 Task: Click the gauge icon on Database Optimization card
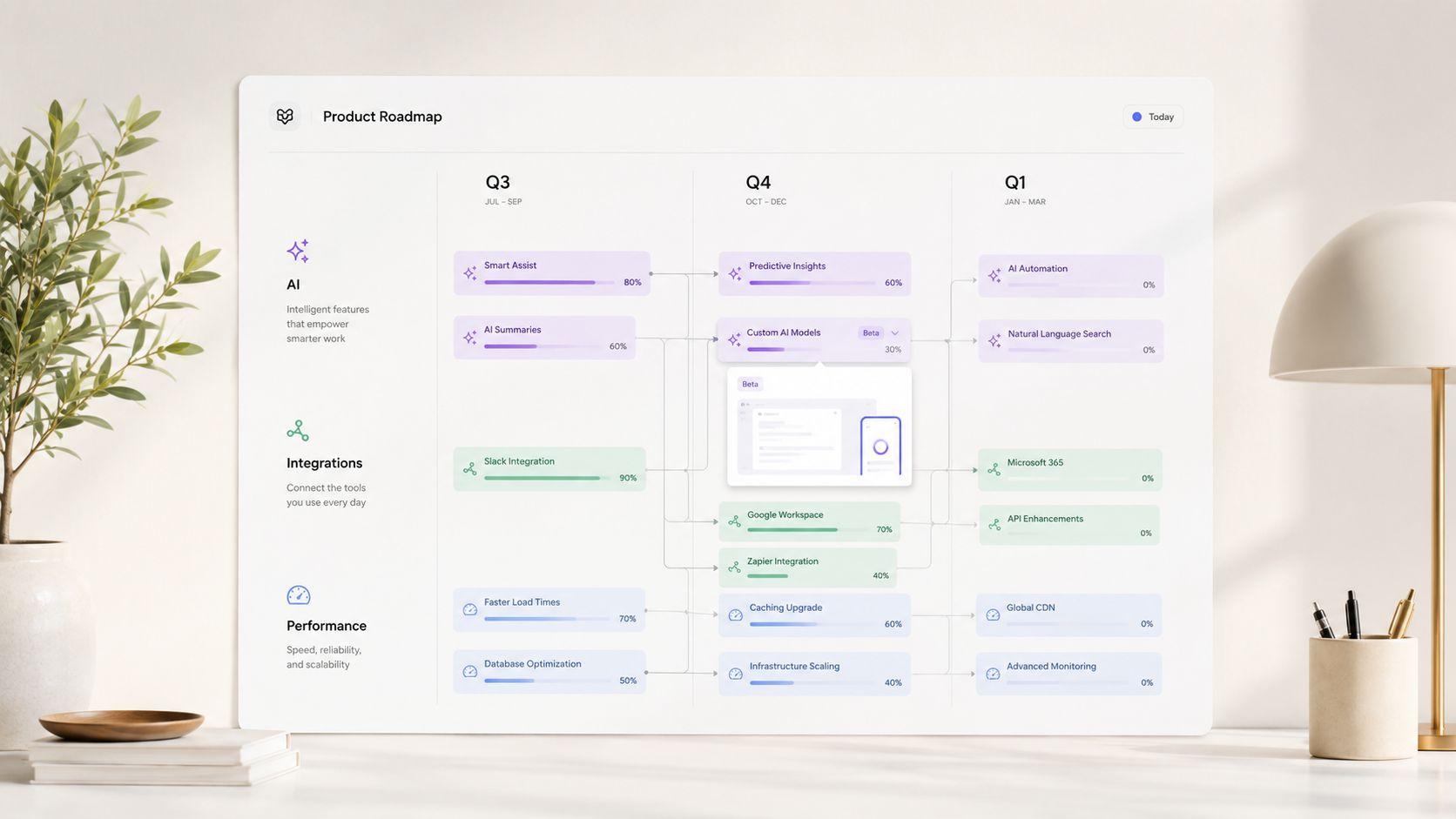[x=470, y=671]
